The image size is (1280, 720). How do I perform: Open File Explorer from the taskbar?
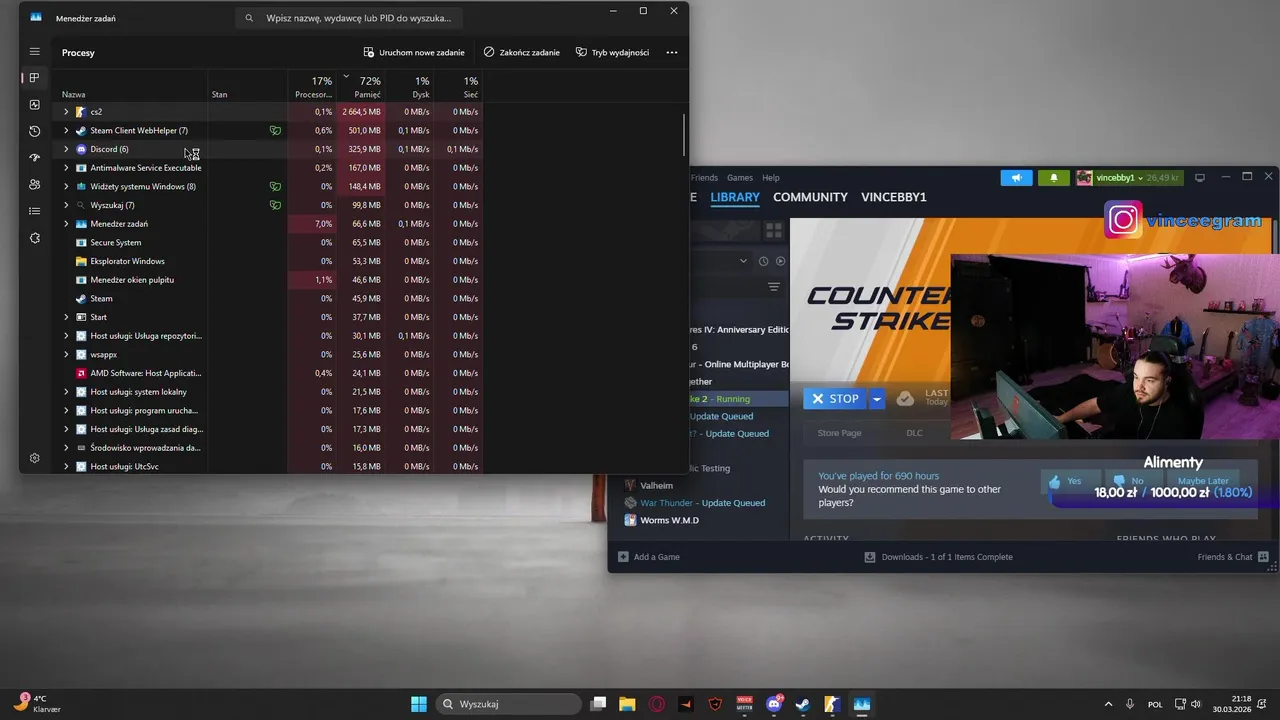(x=626, y=704)
